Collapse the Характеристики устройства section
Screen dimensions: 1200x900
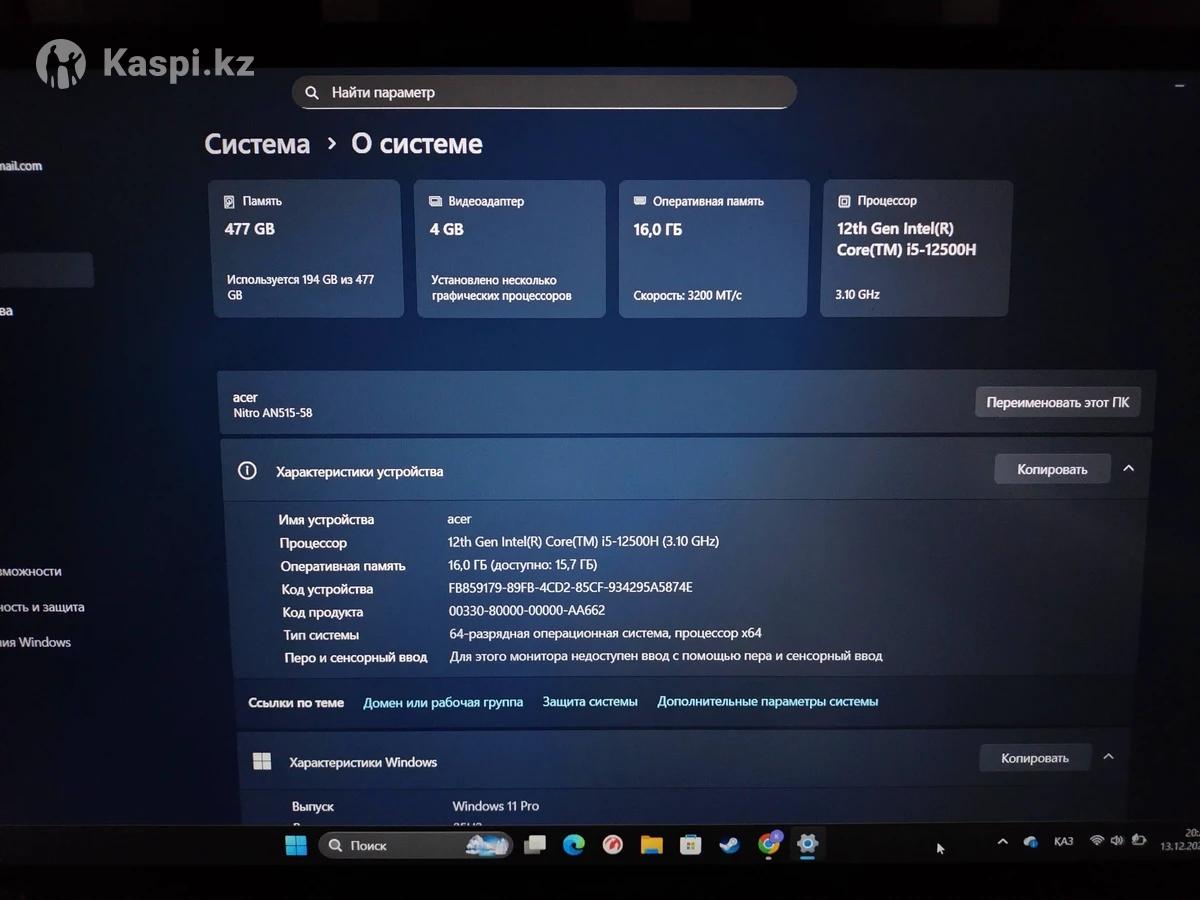click(x=1128, y=468)
